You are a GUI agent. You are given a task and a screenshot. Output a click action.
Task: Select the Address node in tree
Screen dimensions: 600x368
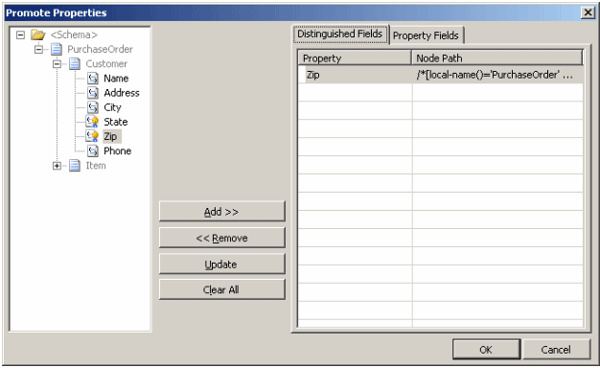pyautogui.click(x=121, y=93)
